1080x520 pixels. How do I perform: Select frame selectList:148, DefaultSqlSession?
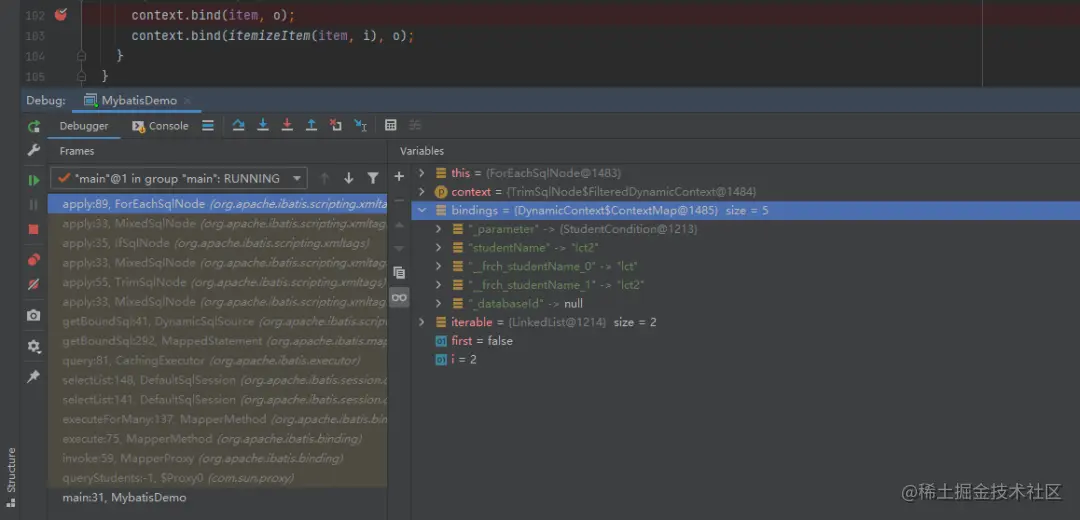(x=218, y=380)
